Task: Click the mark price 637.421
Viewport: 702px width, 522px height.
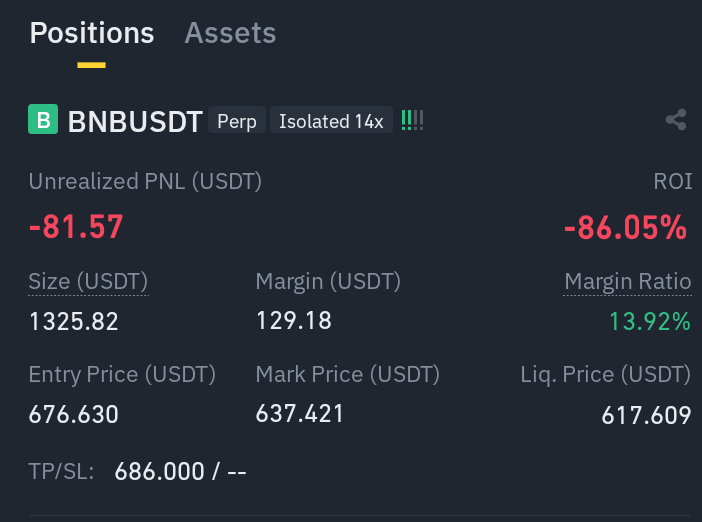Action: pyautogui.click(x=300, y=413)
